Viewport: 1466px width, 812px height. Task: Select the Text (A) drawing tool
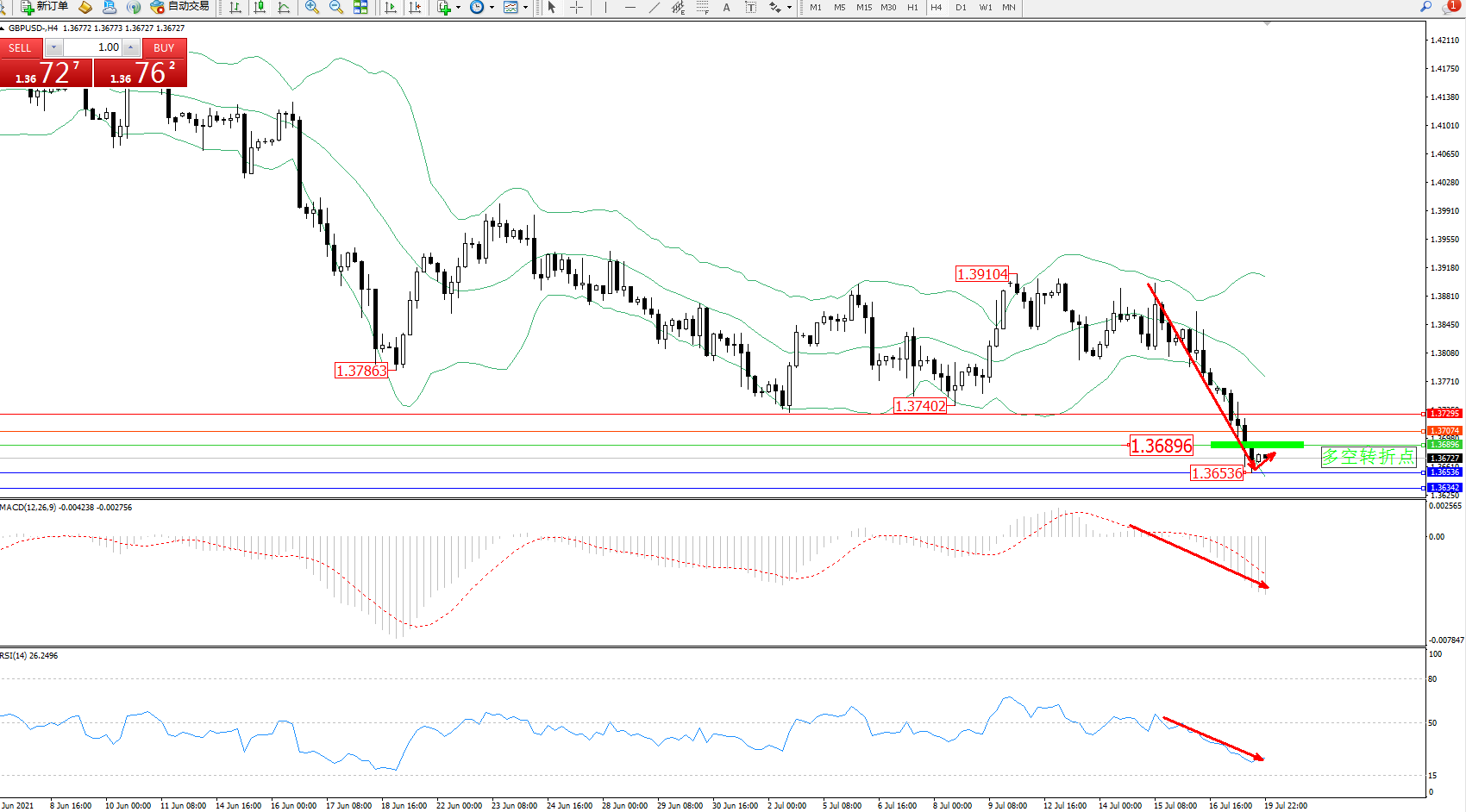726,7
